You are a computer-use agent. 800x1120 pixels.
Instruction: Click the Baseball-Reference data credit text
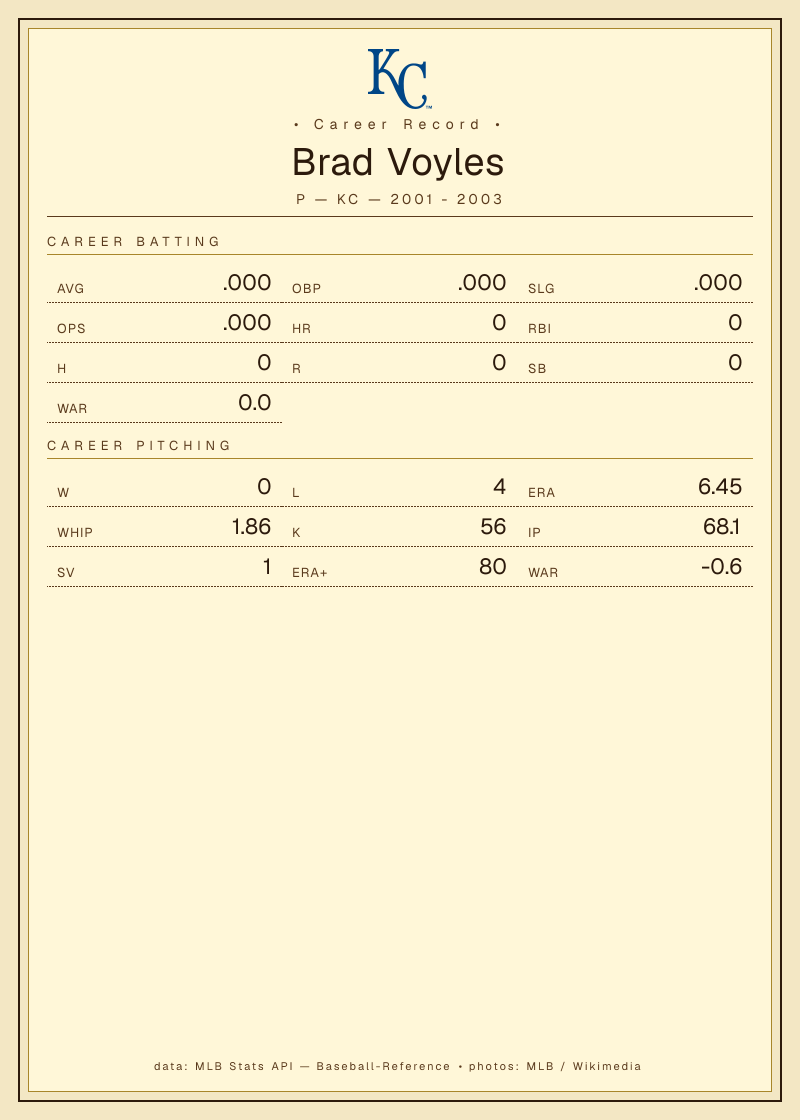tap(384, 1066)
